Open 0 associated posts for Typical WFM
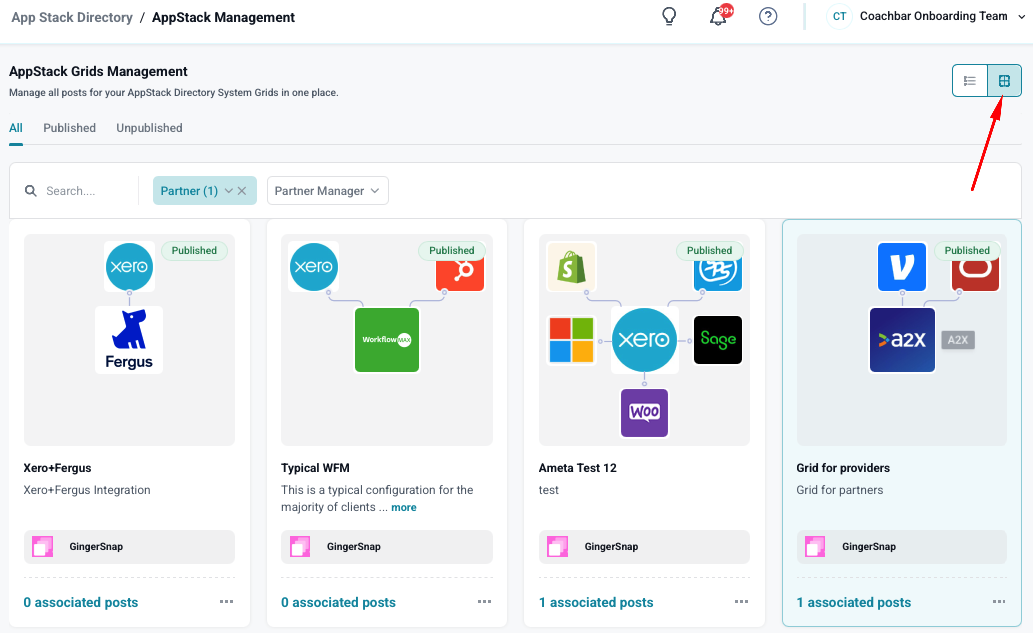Viewport: 1033px width, 633px height. (x=339, y=602)
